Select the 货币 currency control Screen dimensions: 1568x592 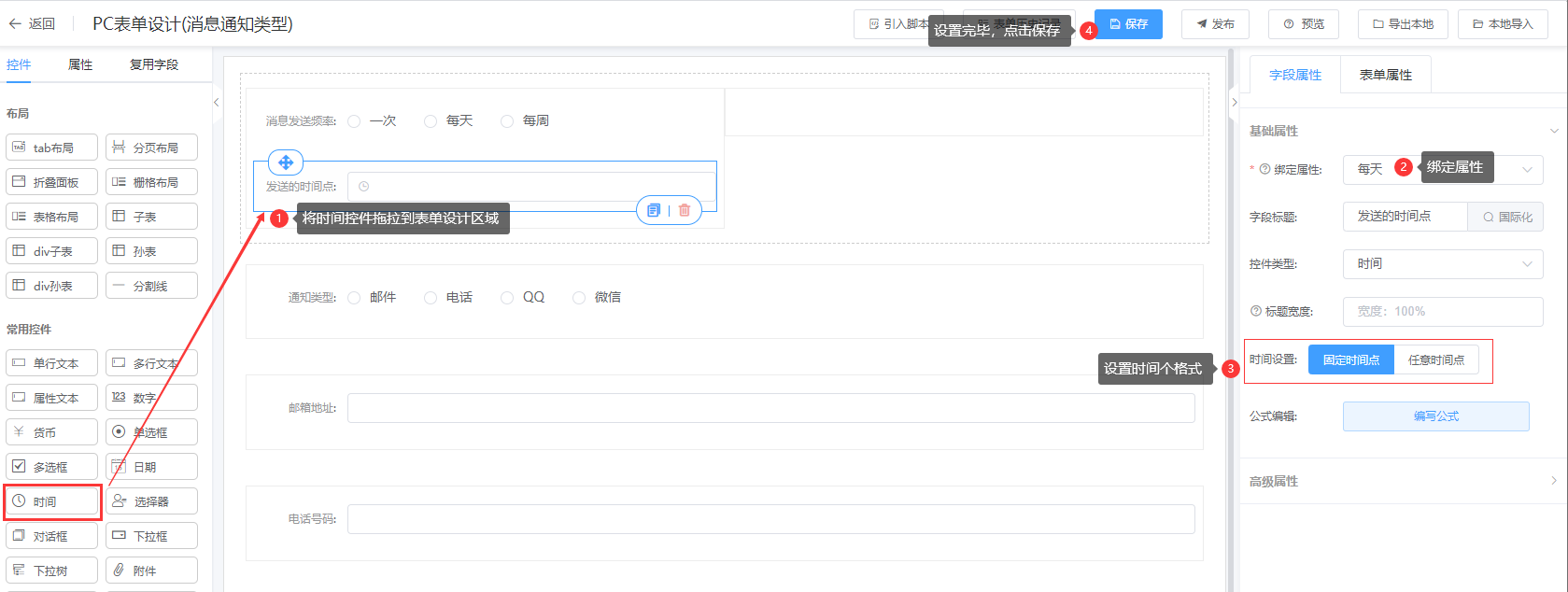coord(51,432)
